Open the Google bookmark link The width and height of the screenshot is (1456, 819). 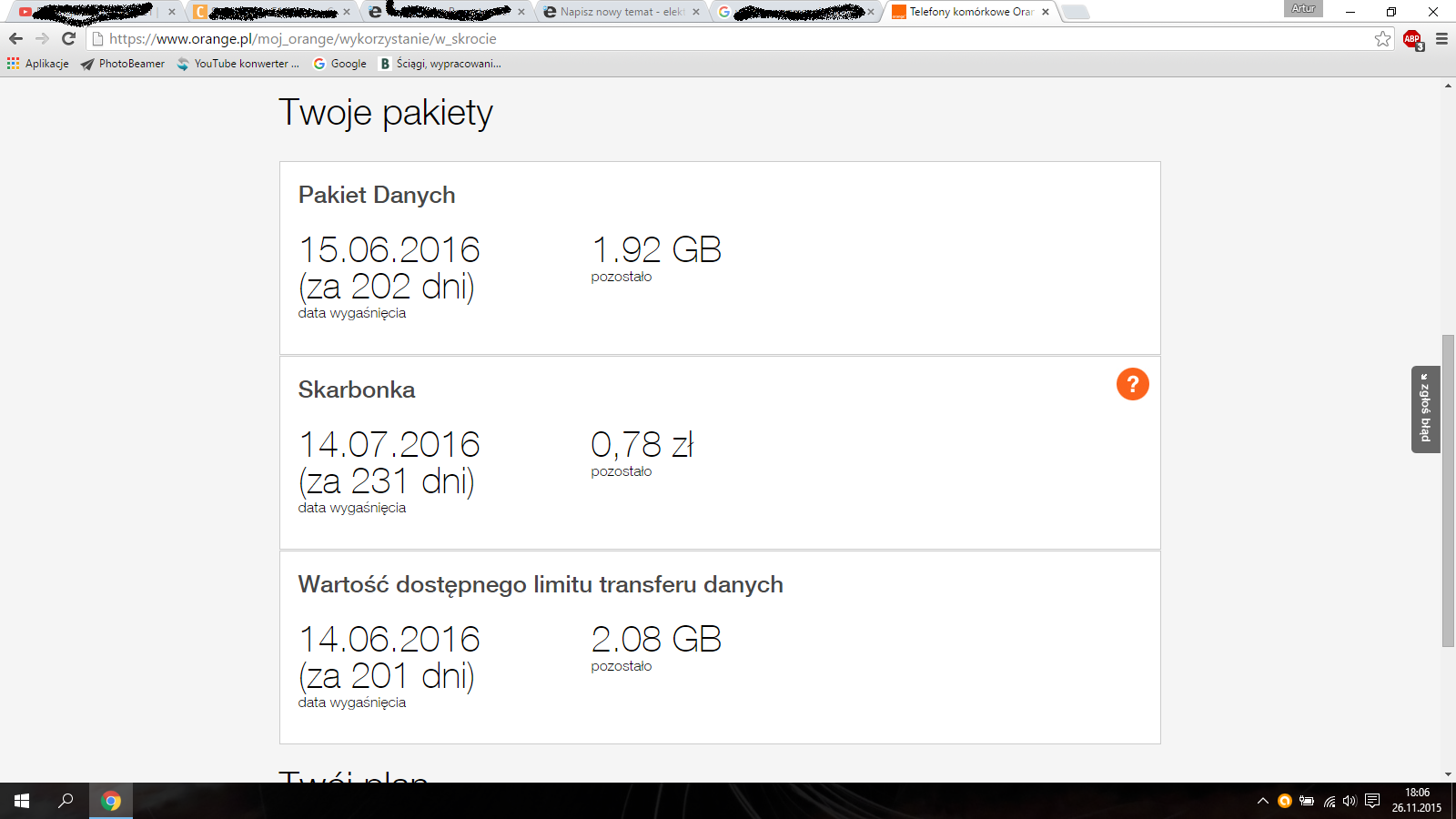tap(339, 64)
